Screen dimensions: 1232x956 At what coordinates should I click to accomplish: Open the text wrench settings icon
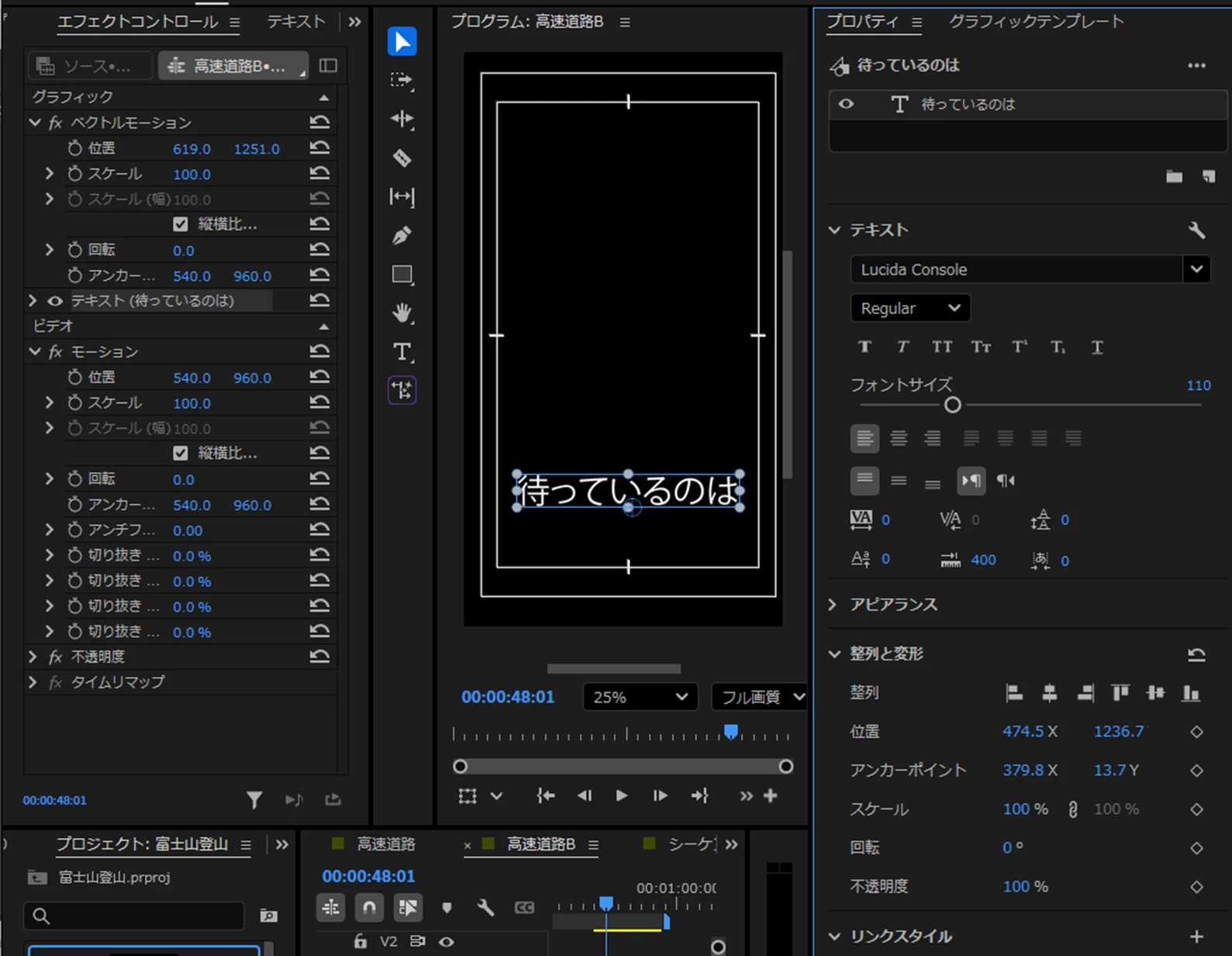(x=1196, y=230)
